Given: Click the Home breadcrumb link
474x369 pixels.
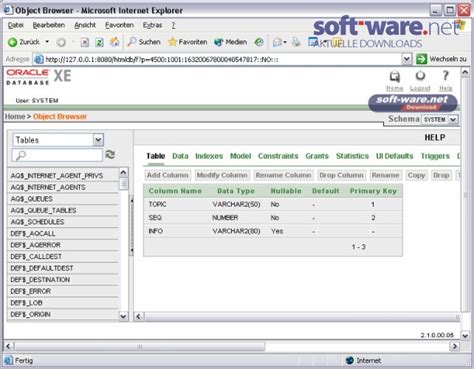Looking at the screenshot, I should click(15, 117).
